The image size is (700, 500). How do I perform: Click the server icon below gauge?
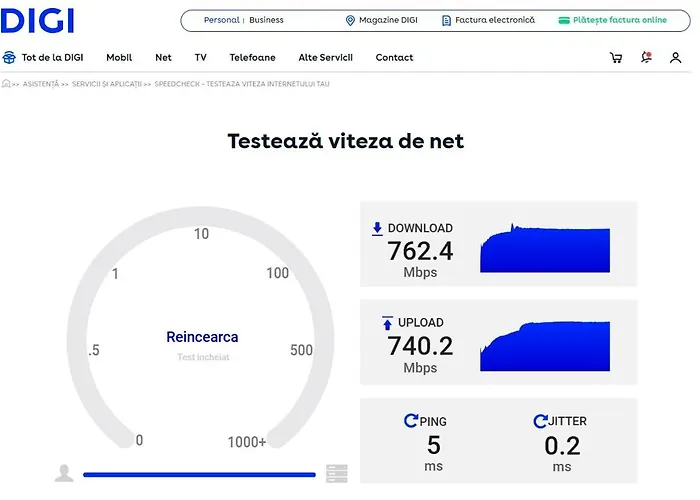(336, 474)
